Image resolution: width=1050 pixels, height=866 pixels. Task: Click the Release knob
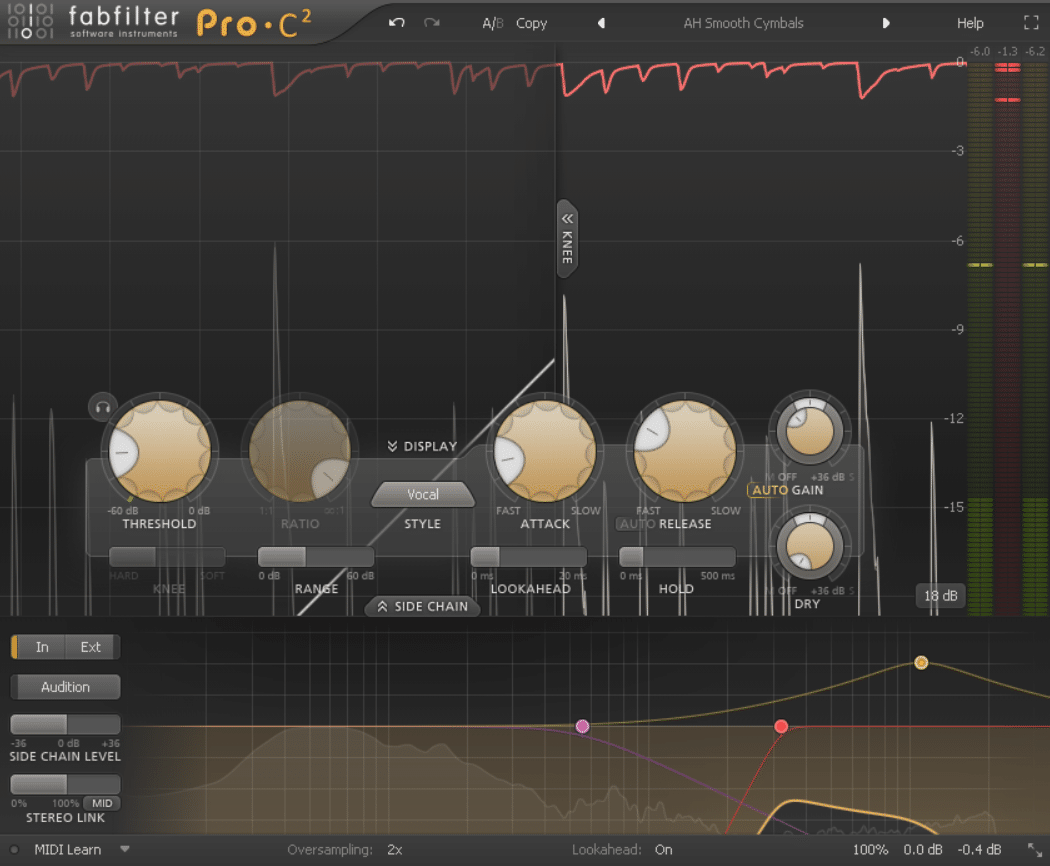tap(684, 451)
